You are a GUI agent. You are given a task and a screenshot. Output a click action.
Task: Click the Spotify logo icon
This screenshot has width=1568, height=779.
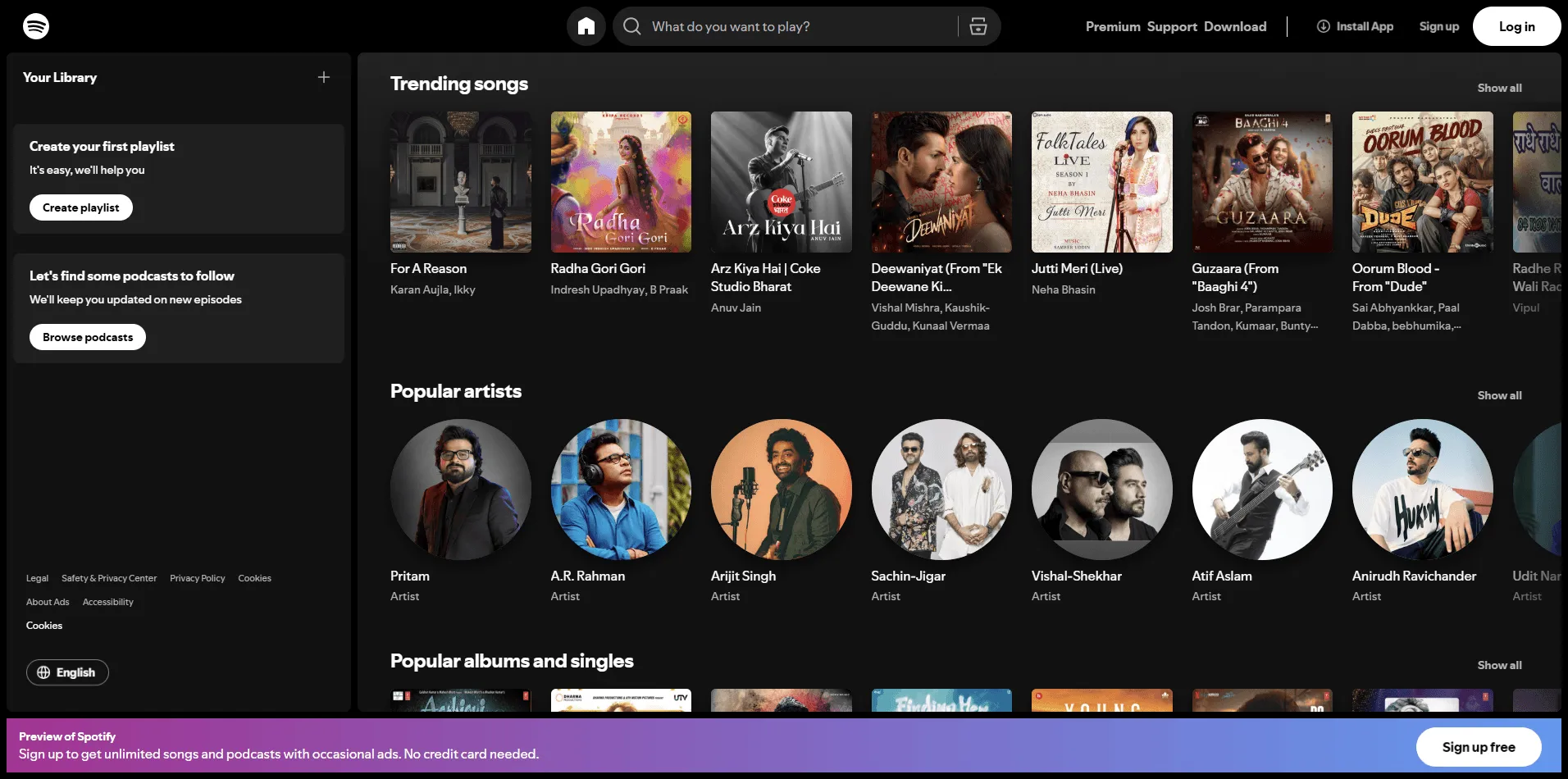36,26
